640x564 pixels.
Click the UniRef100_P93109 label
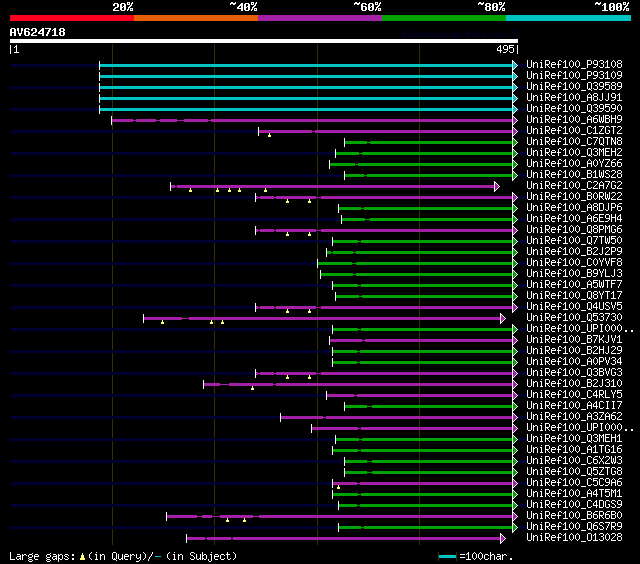pyautogui.click(x=574, y=75)
